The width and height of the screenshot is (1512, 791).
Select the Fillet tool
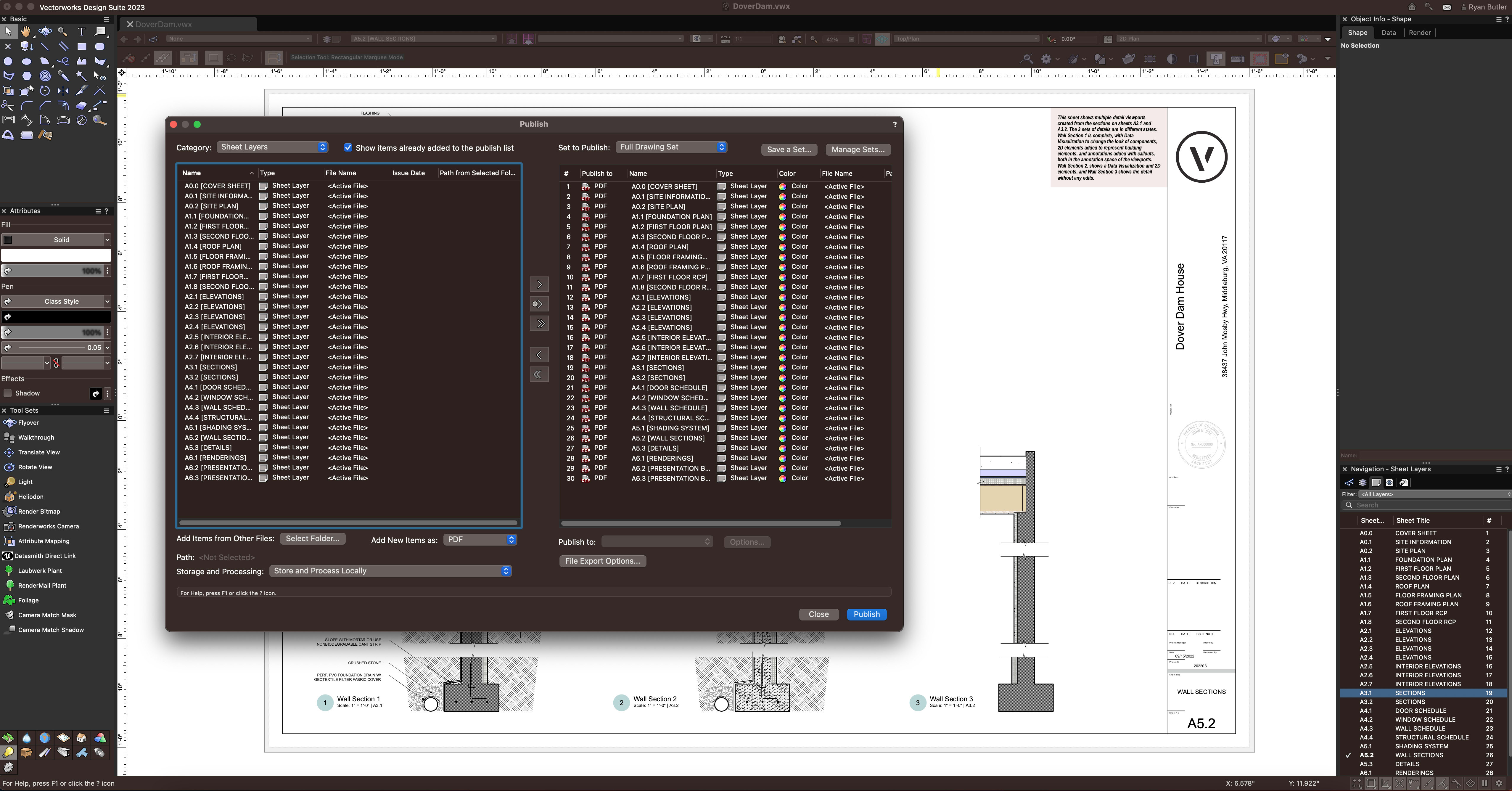coord(26,106)
